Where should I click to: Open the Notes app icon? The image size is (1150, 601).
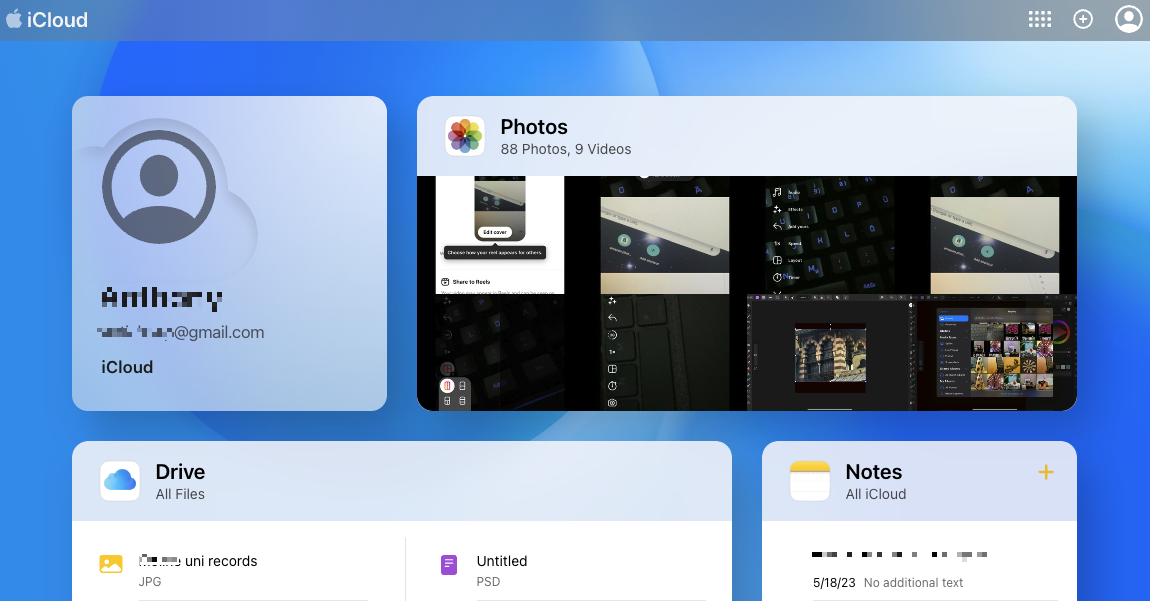click(810, 481)
